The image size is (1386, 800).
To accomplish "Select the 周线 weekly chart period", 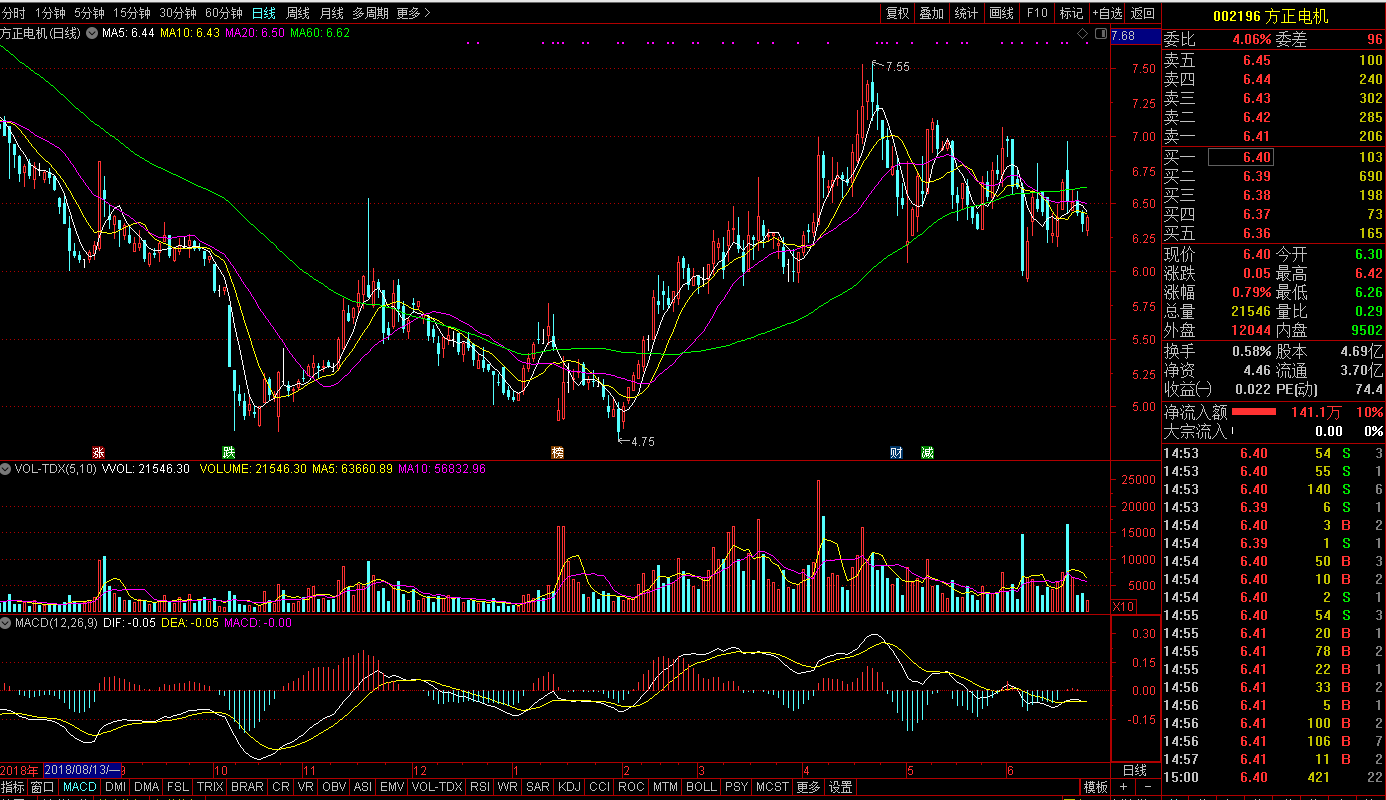I will click(298, 13).
